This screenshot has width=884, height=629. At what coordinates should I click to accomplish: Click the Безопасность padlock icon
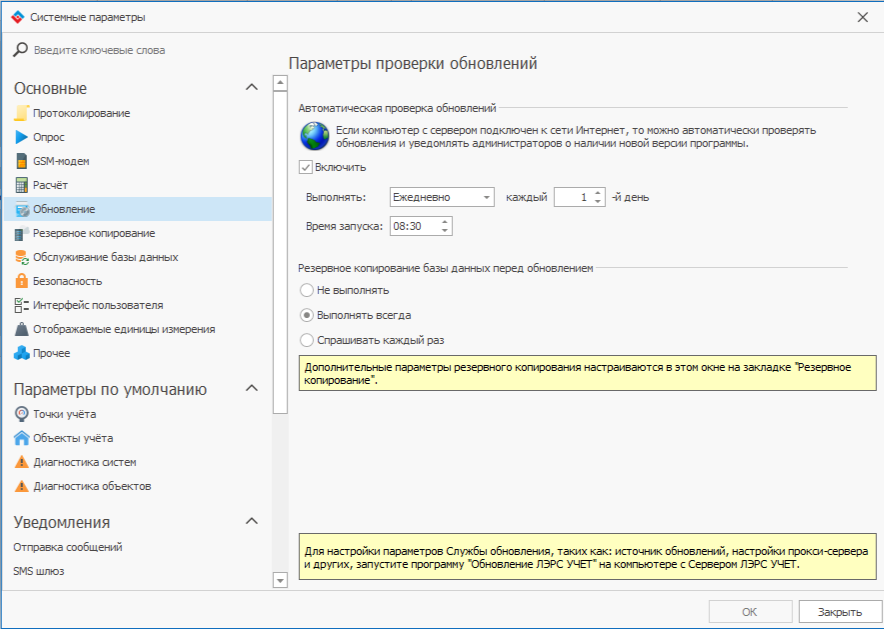[x=21, y=281]
